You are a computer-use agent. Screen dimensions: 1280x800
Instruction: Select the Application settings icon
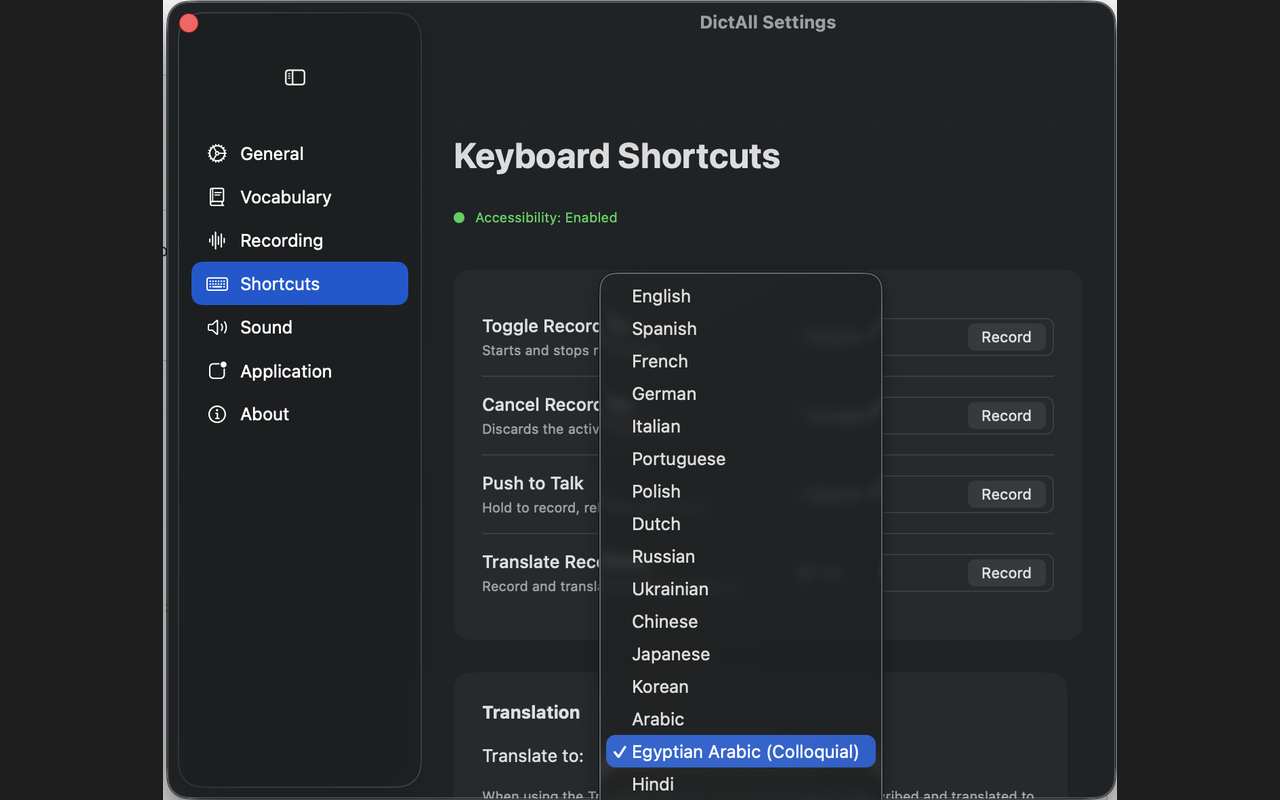pos(217,371)
